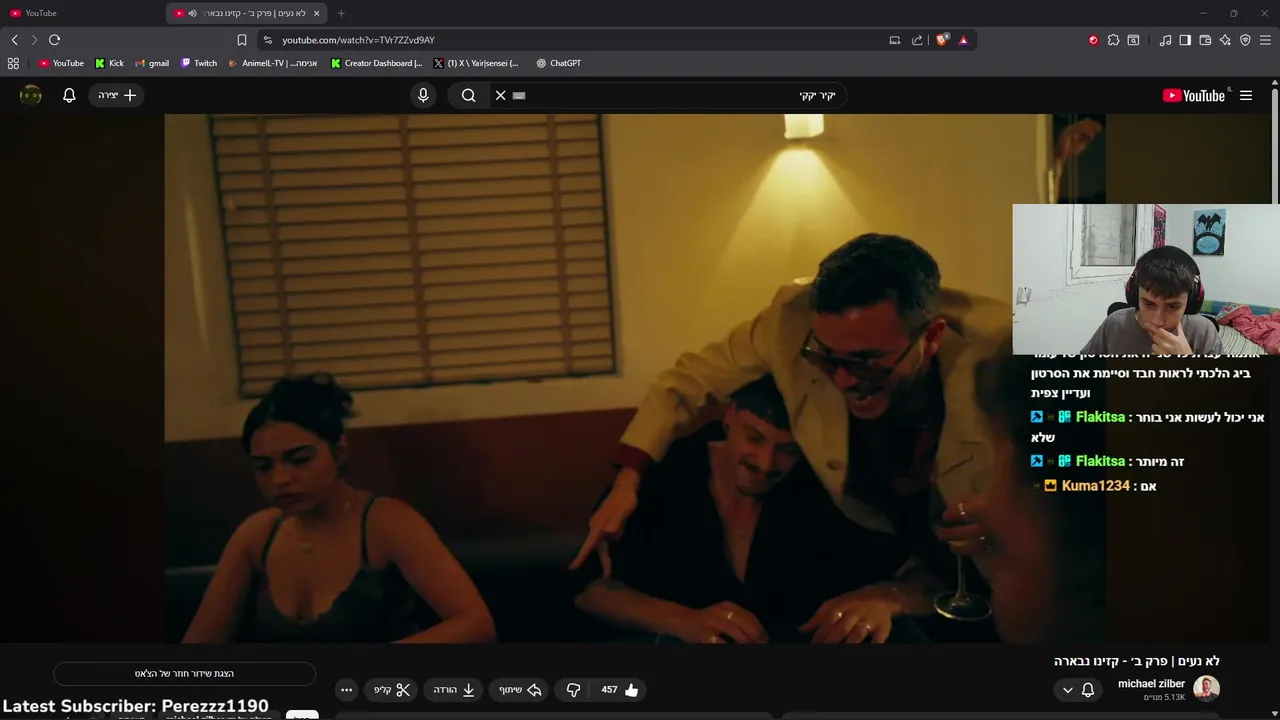
Task: Dislike the video with thumbs down
Action: point(574,690)
